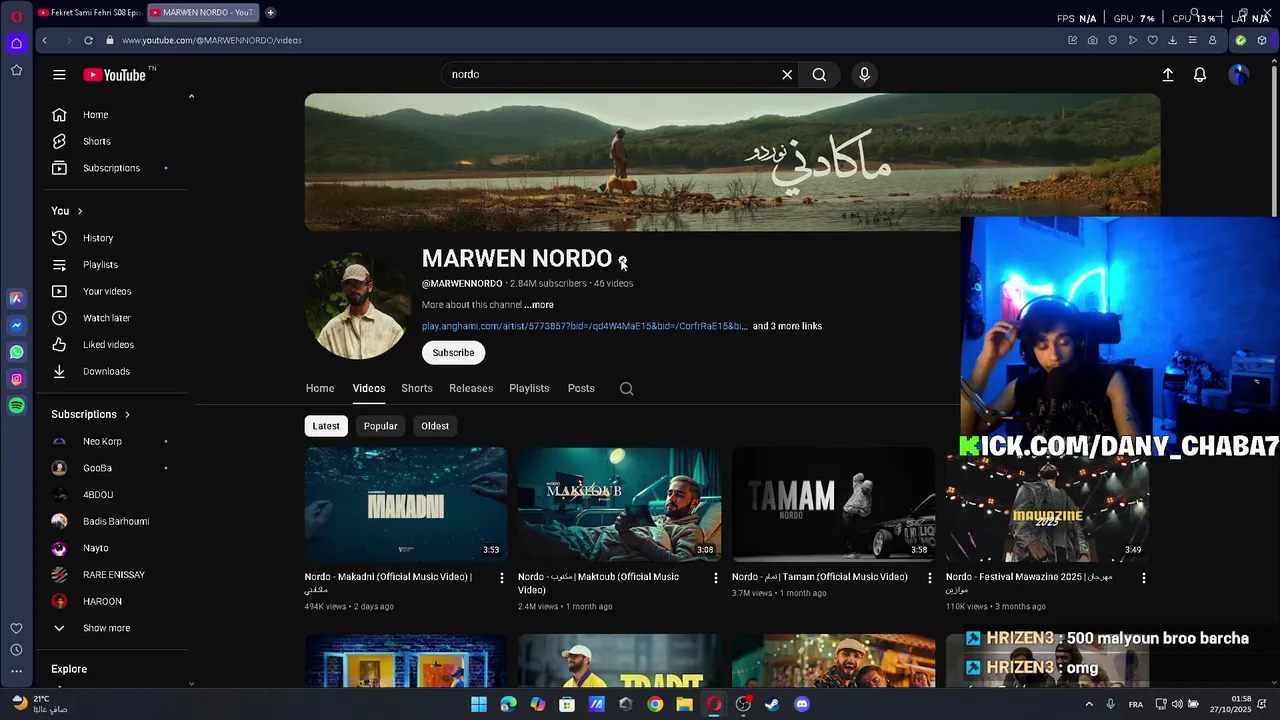Open WhatsApp in Opera sidebar
1280x720 pixels.
(x=16, y=352)
